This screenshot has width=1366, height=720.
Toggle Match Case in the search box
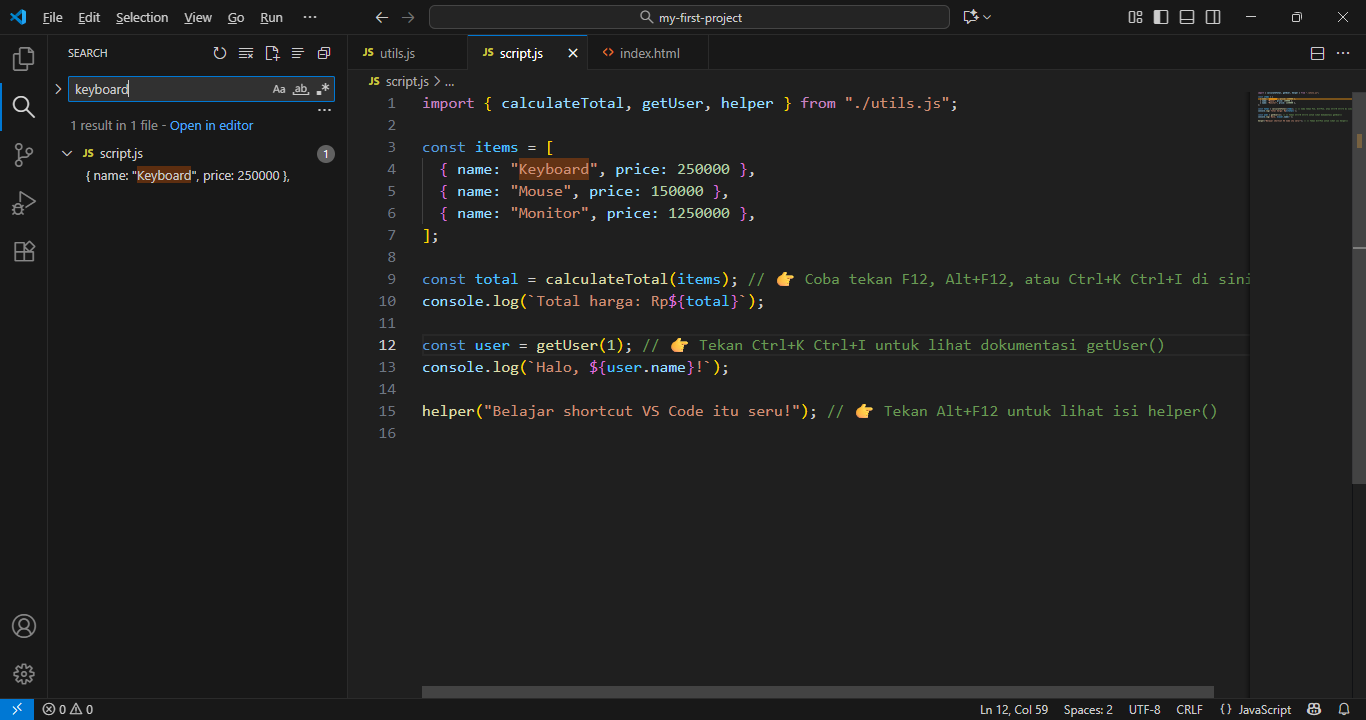coord(279,89)
